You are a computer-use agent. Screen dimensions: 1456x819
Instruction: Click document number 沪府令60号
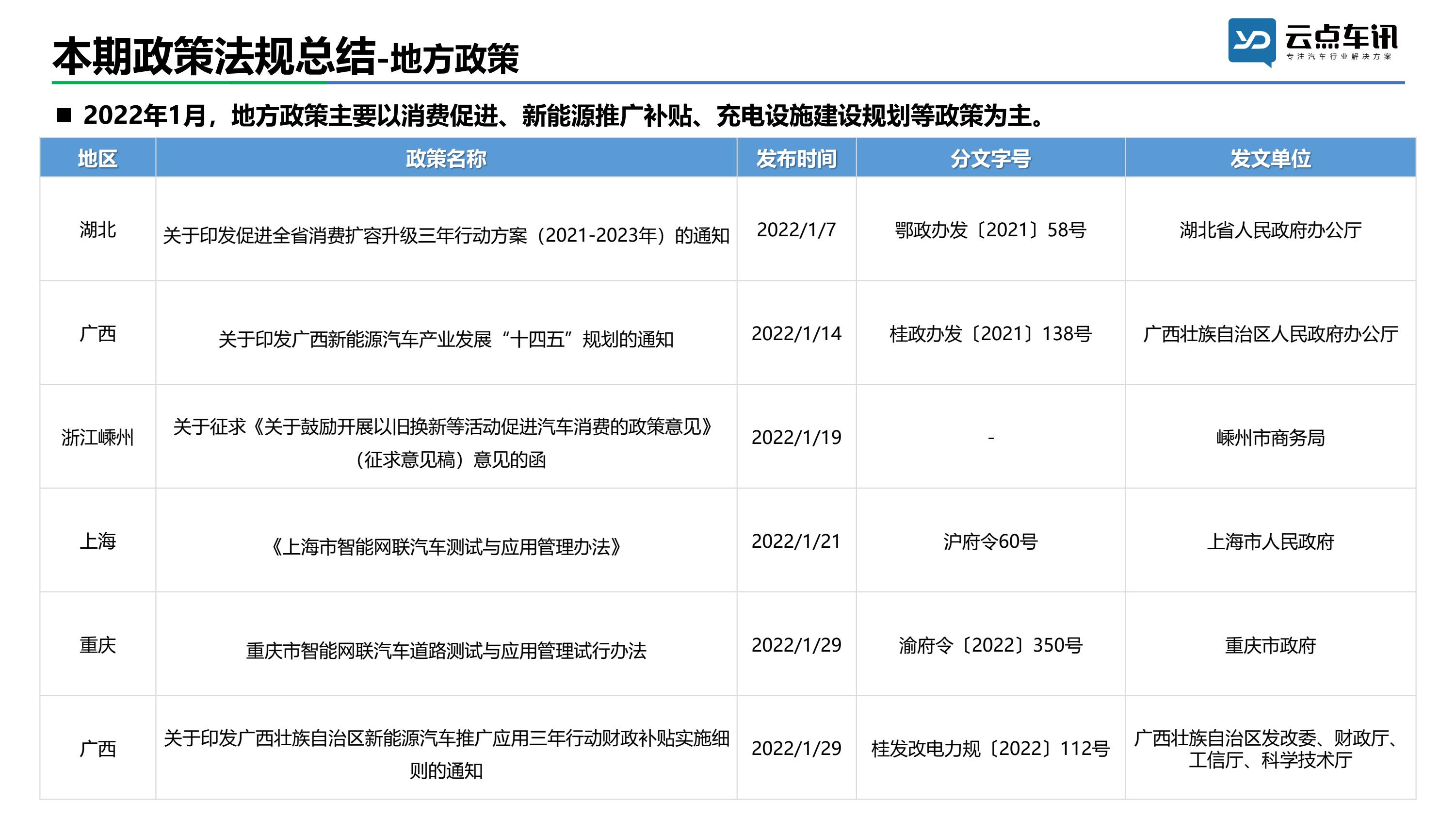[990, 541]
